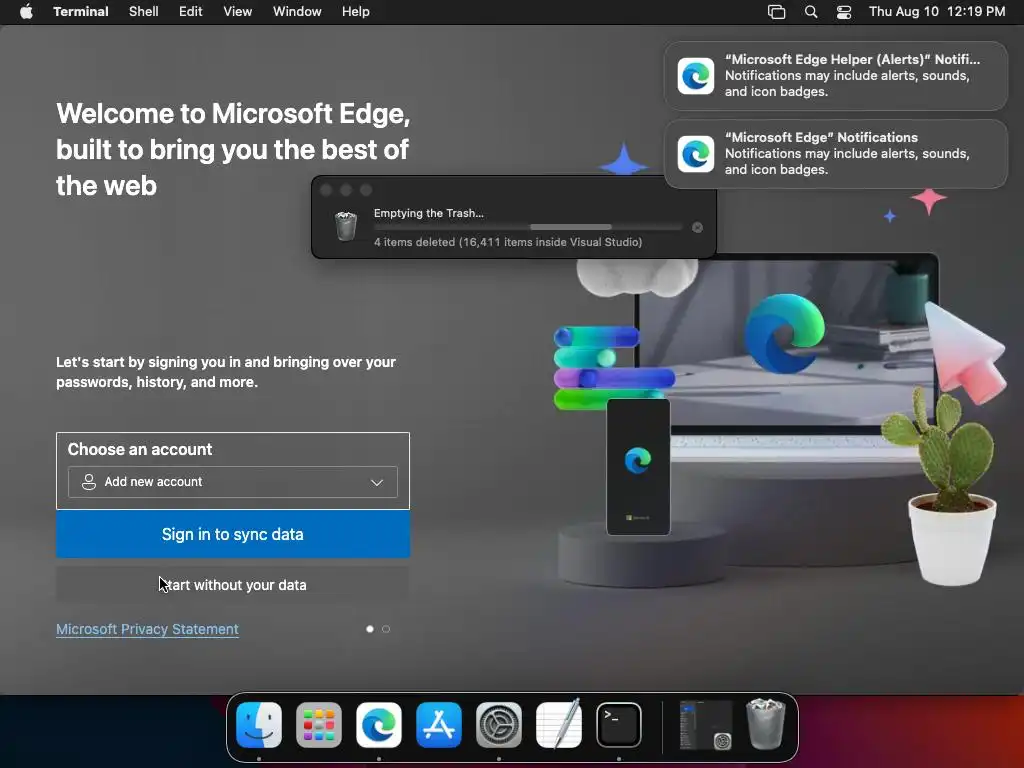
Task: Click the "Emptying the Trash…" label
Action: pyautogui.click(x=428, y=213)
